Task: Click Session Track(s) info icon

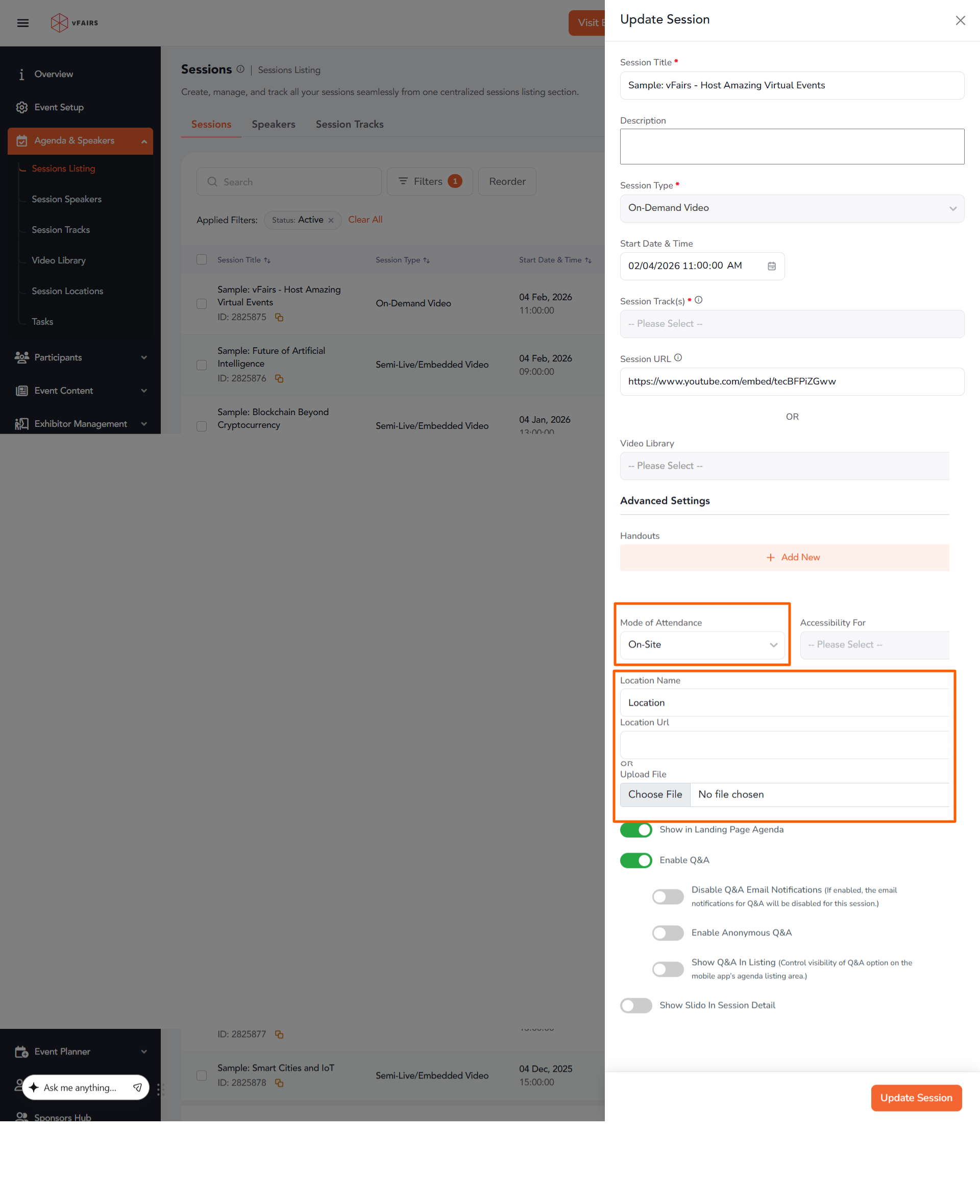Action: point(698,300)
